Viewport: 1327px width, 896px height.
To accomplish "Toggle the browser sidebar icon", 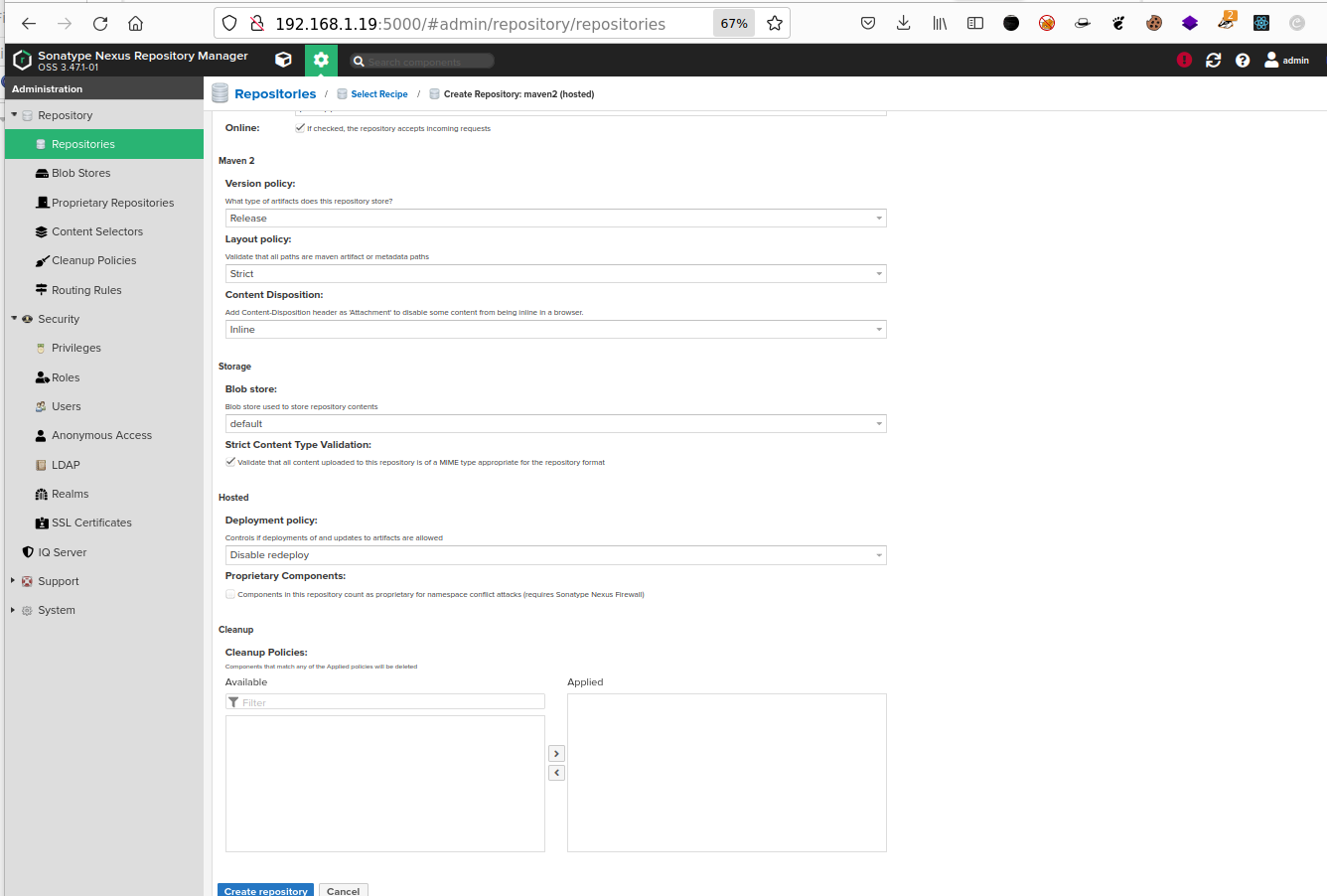I will [x=975, y=23].
